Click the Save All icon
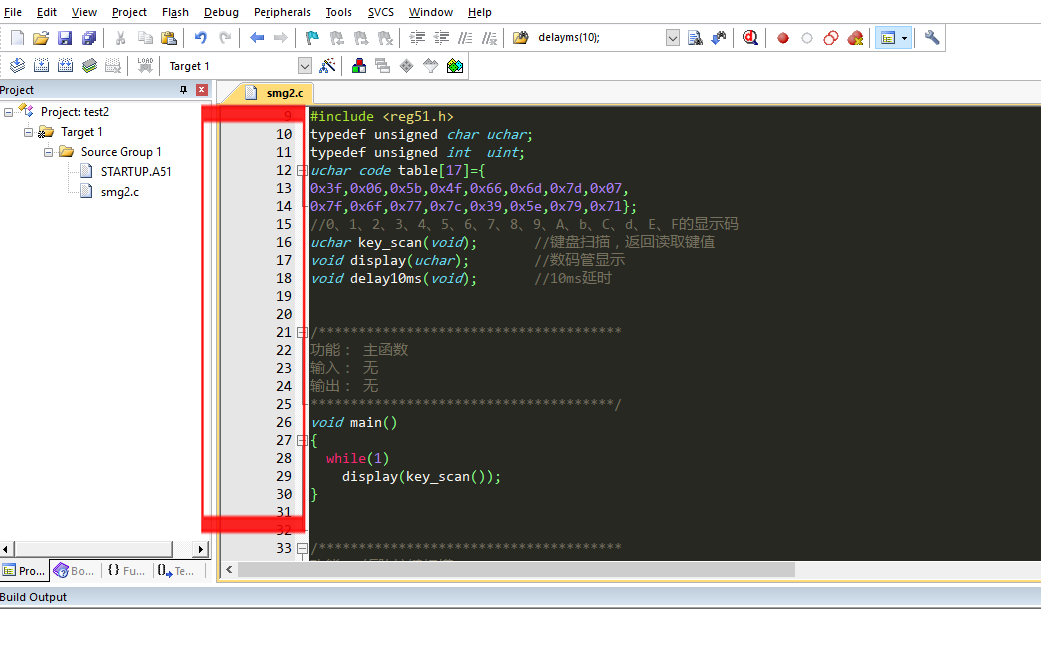The width and height of the screenshot is (1041, 653). (x=88, y=38)
